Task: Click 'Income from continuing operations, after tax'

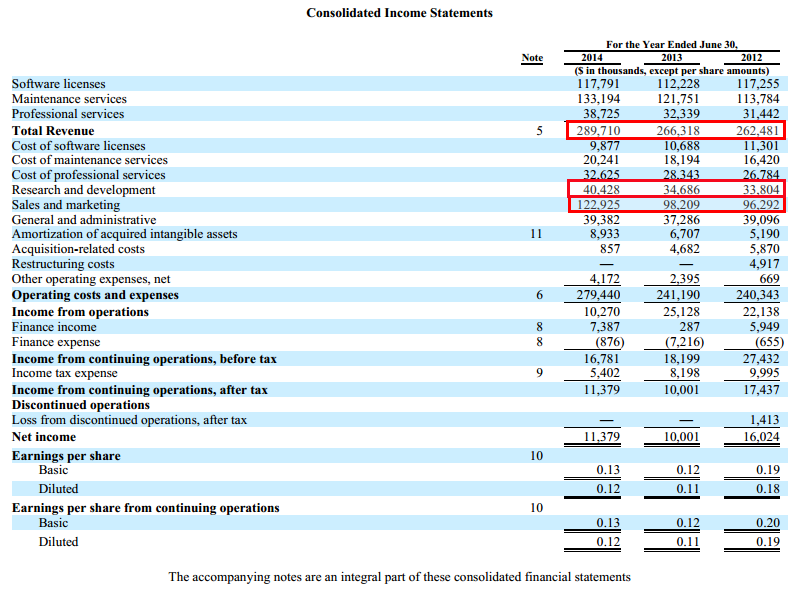Action: tap(140, 390)
